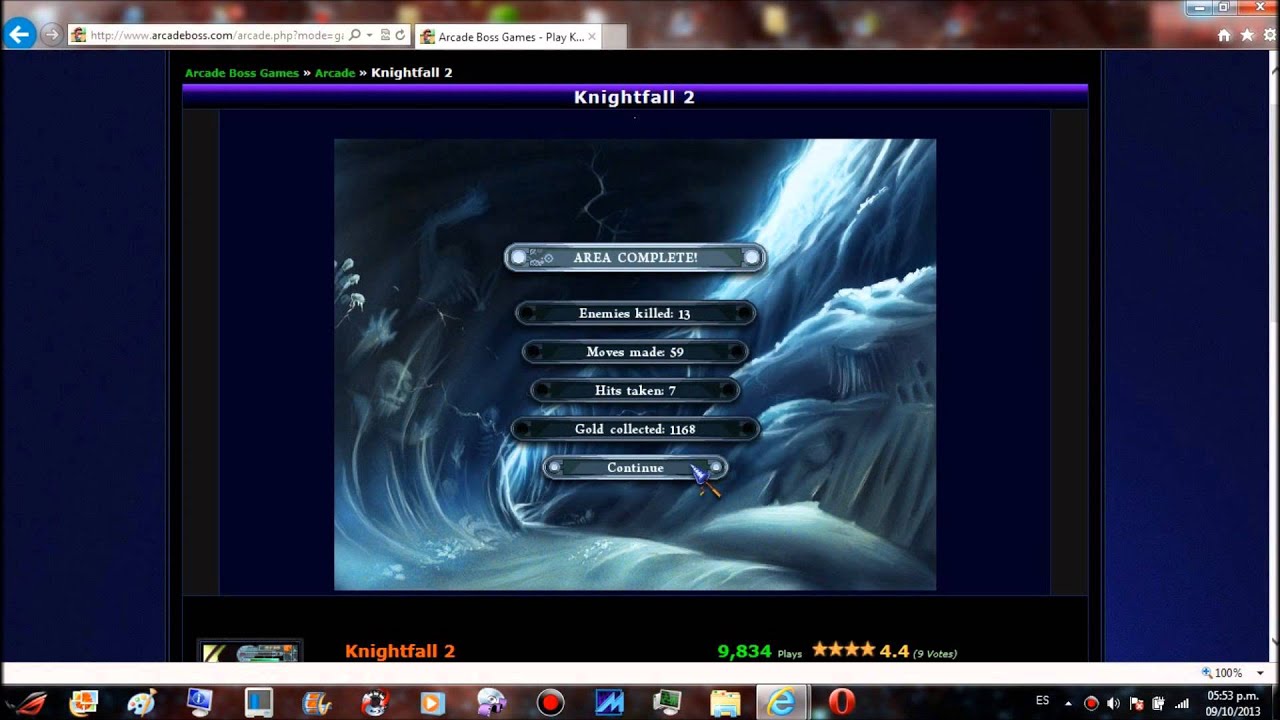Click the Knightfall 2 game thumbnail image
Screen dimensions: 1280x720
250,651
